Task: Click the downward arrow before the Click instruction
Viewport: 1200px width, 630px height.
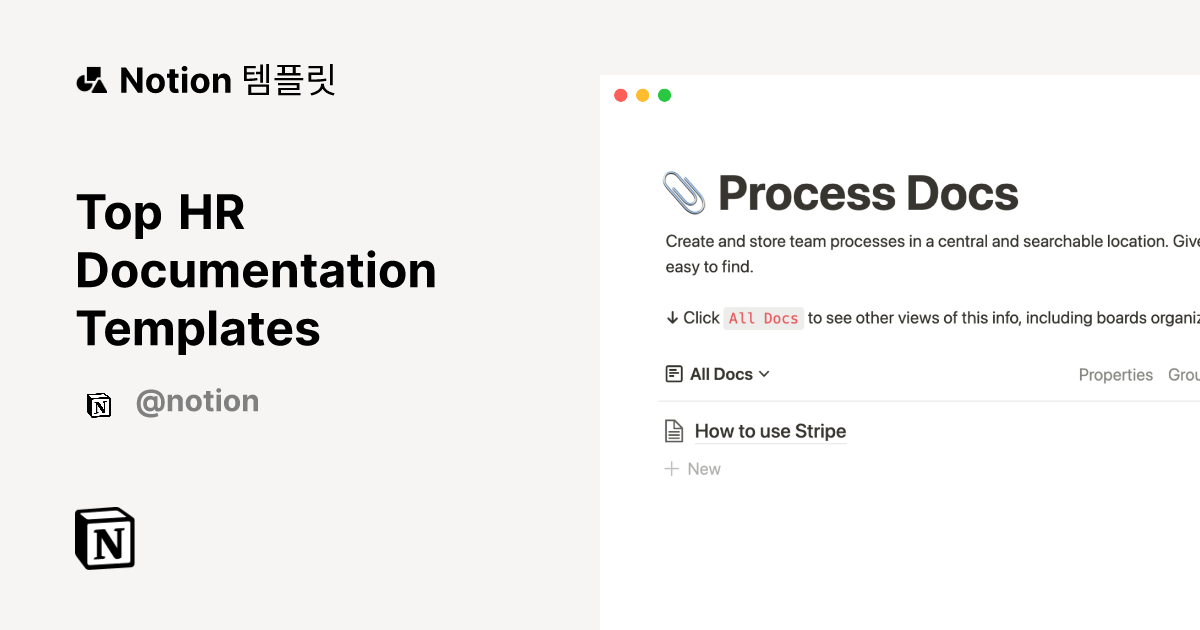Action: (x=673, y=317)
